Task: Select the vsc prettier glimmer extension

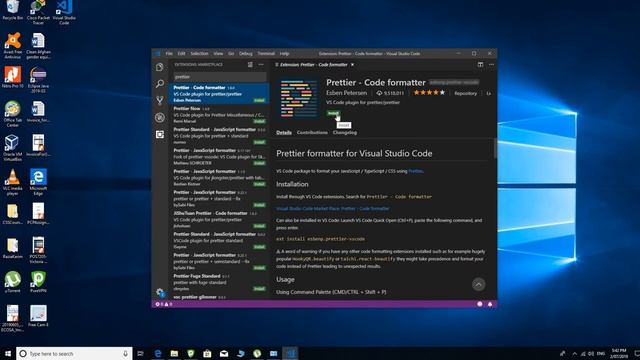Action: point(219,297)
